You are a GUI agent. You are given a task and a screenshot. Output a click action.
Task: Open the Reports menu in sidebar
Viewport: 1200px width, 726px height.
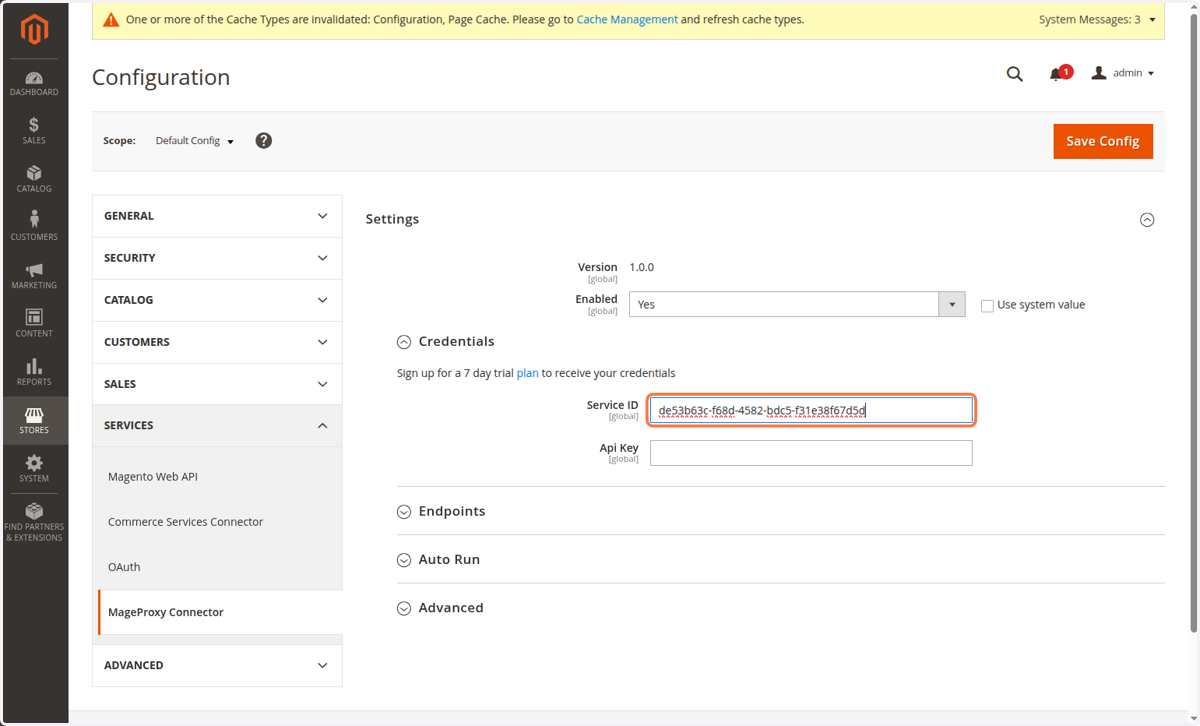34,372
